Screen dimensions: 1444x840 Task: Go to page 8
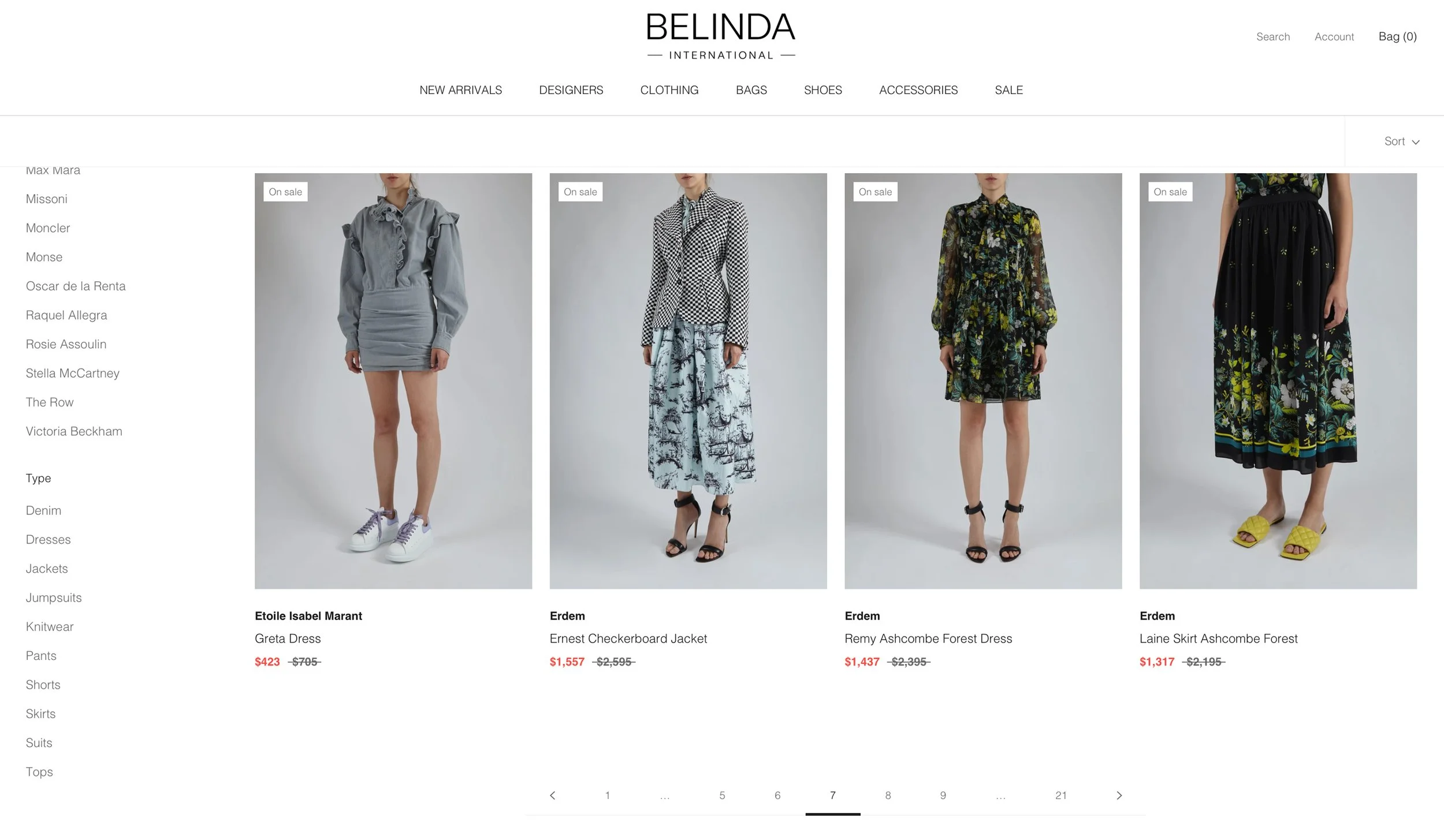point(888,796)
